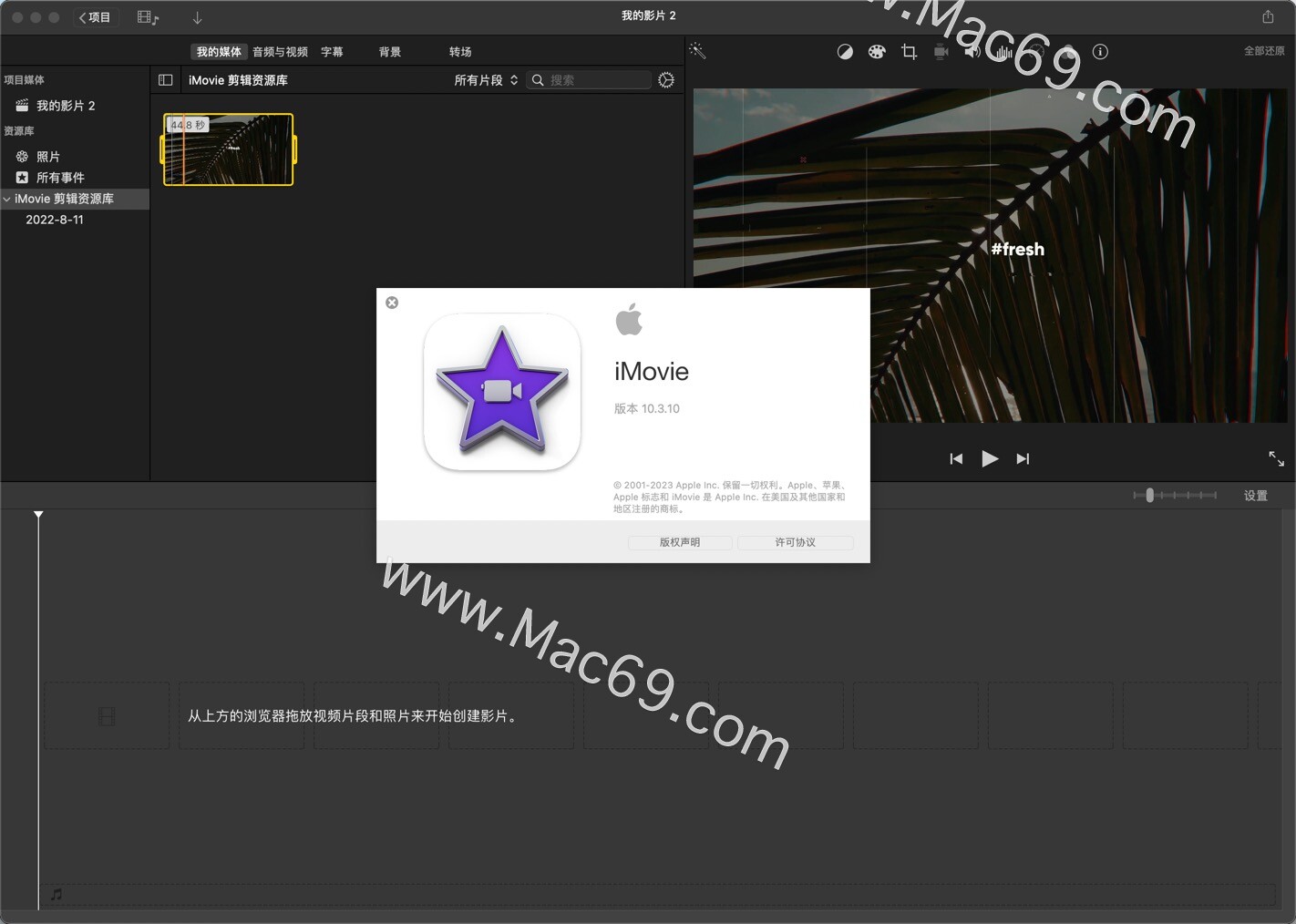The image size is (1296, 924).
Task: Select 照片 photos library
Action: (x=47, y=157)
